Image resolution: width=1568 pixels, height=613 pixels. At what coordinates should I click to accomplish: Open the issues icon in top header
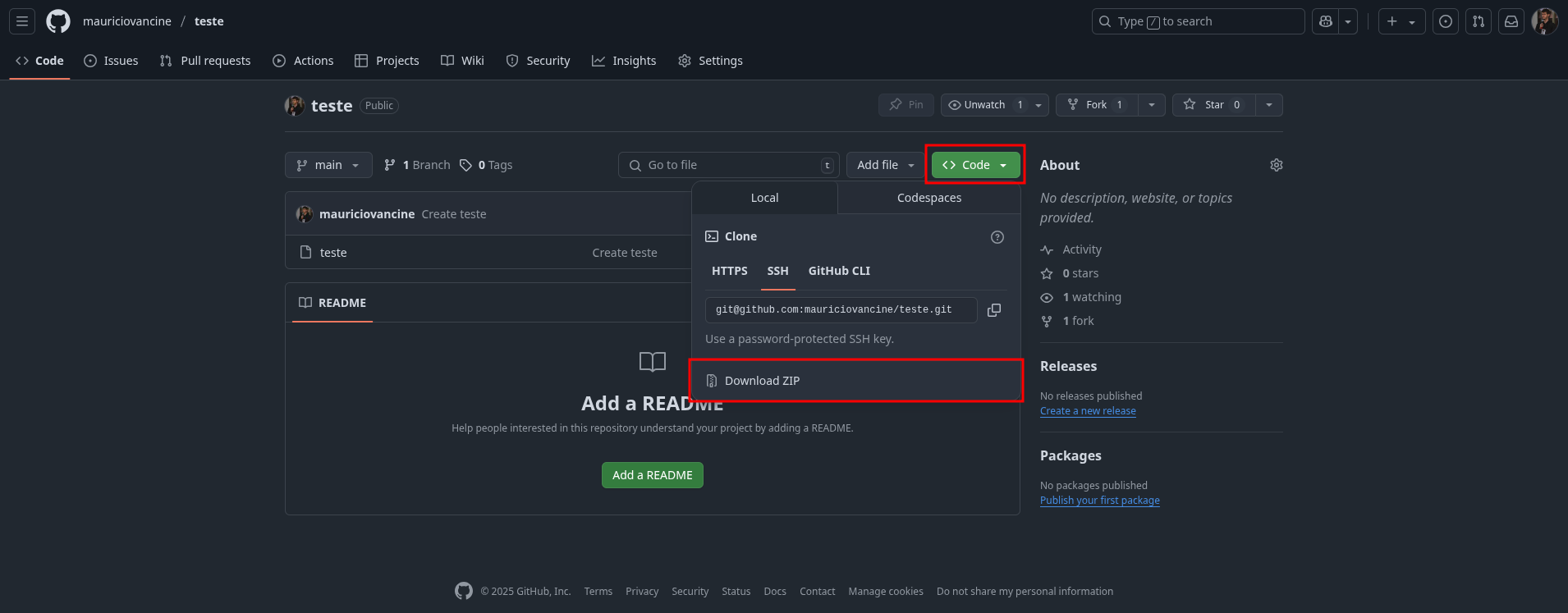point(1445,21)
